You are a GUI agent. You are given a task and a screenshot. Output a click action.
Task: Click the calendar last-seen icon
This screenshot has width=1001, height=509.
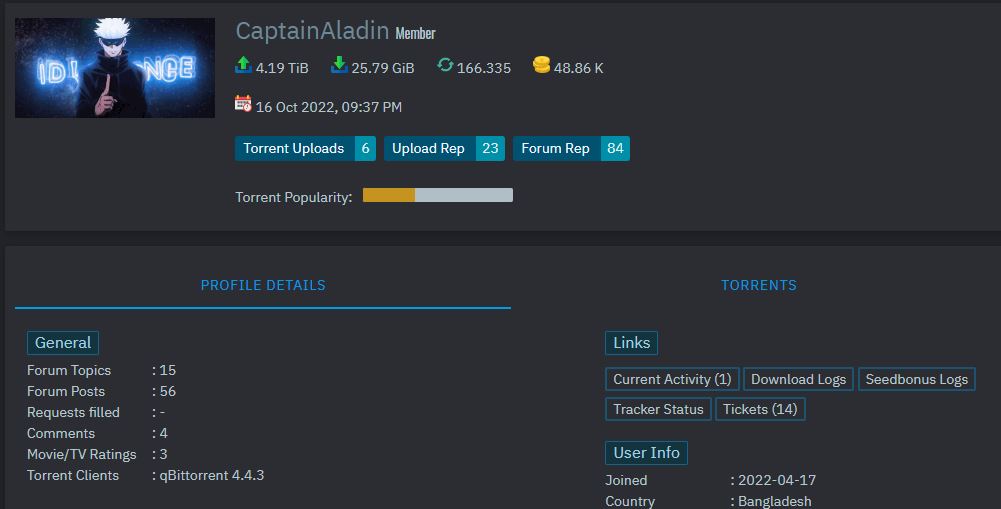coord(243,103)
